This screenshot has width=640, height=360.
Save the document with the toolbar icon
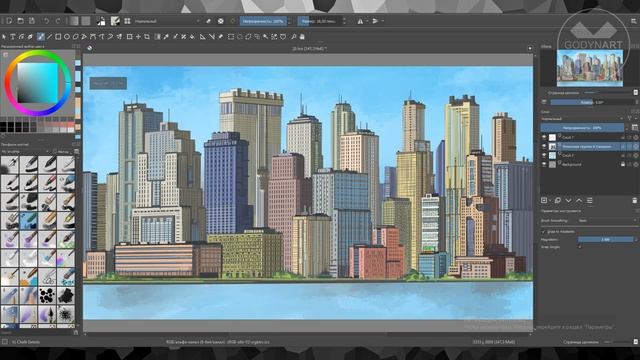(32, 21)
